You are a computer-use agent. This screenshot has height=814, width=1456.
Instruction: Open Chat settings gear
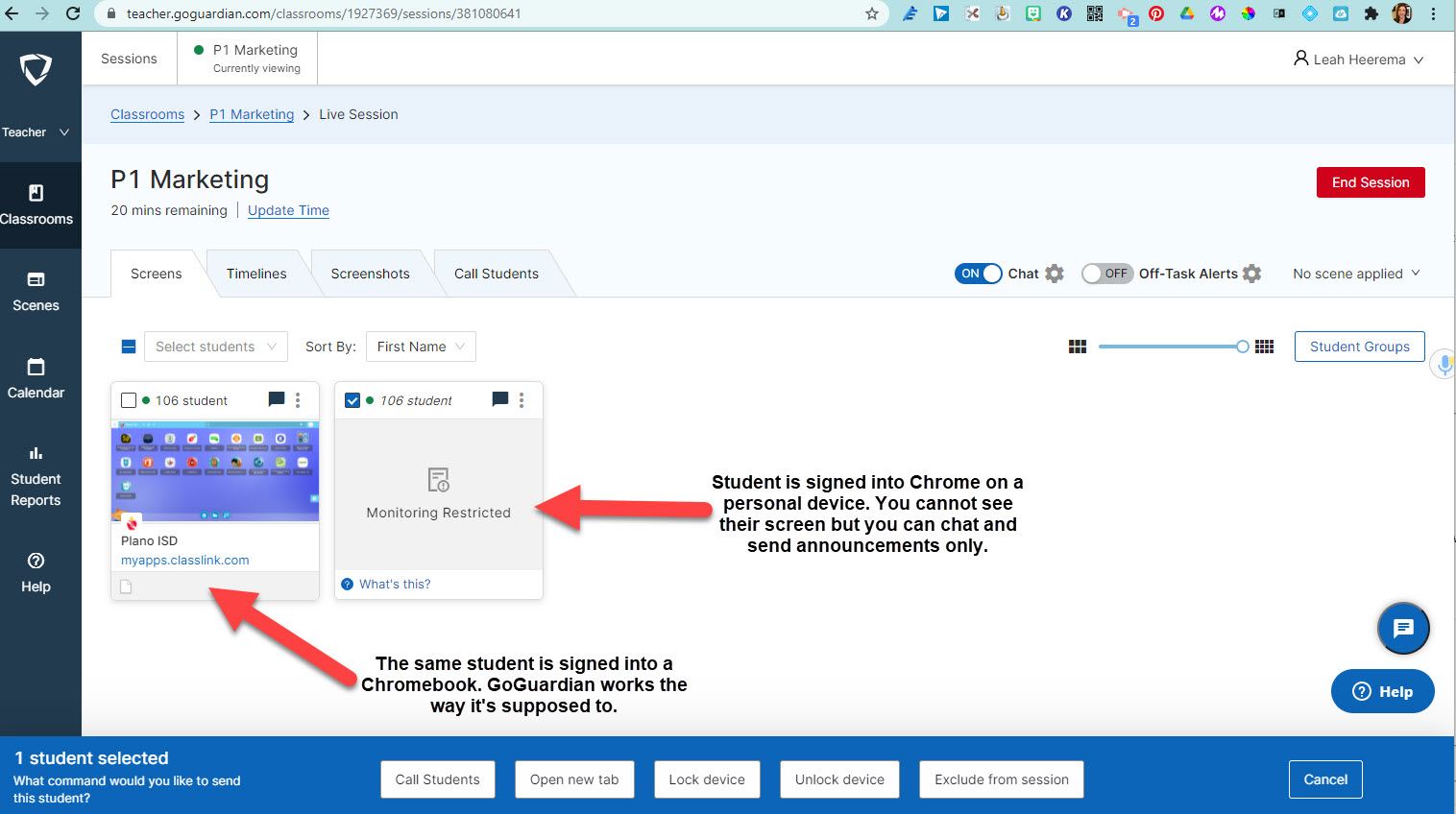1055,274
